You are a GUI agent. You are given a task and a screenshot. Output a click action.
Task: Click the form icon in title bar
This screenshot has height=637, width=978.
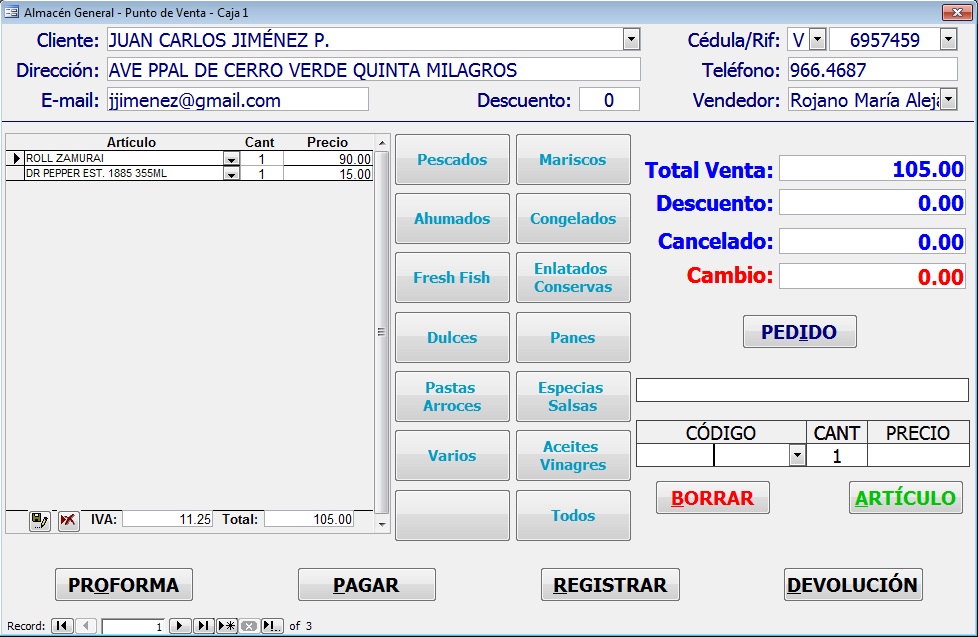[11, 12]
